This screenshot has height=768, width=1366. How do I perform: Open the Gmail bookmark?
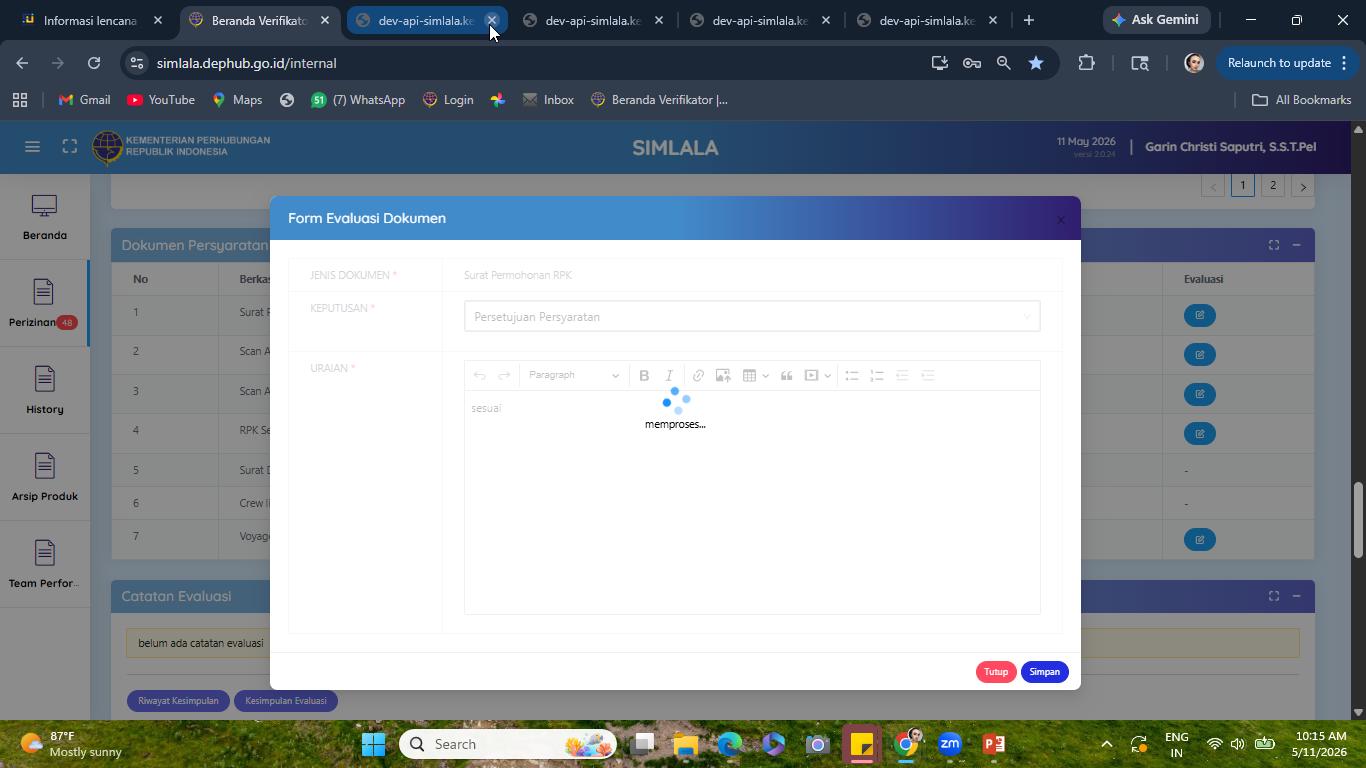coord(84,100)
